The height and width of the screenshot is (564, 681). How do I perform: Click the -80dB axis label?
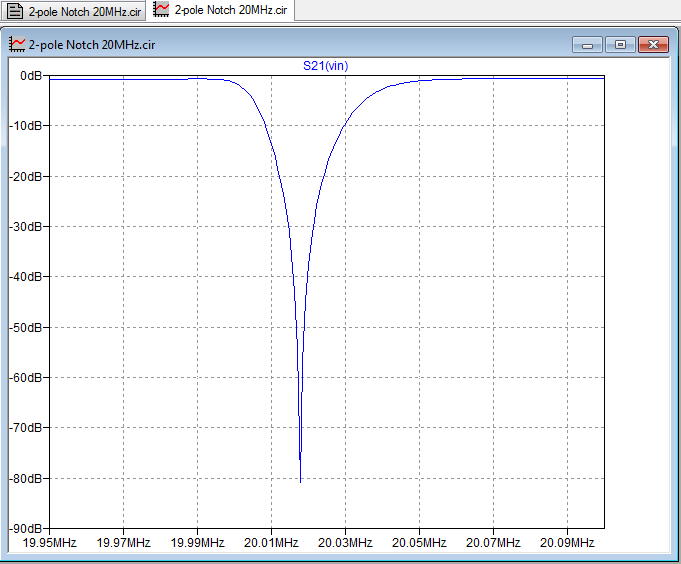(26, 478)
